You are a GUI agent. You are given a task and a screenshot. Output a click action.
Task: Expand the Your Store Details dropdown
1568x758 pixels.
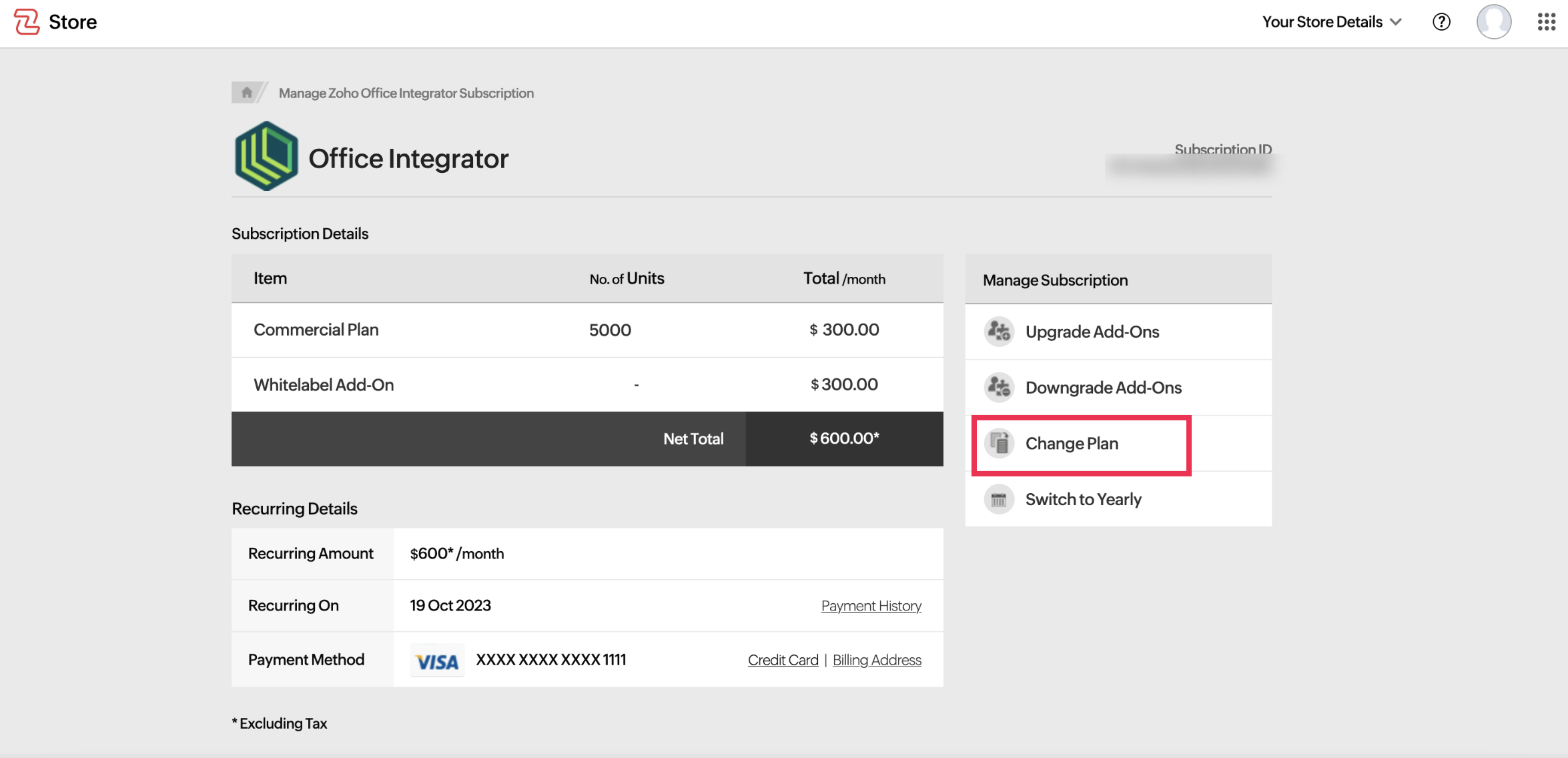[x=1321, y=22]
